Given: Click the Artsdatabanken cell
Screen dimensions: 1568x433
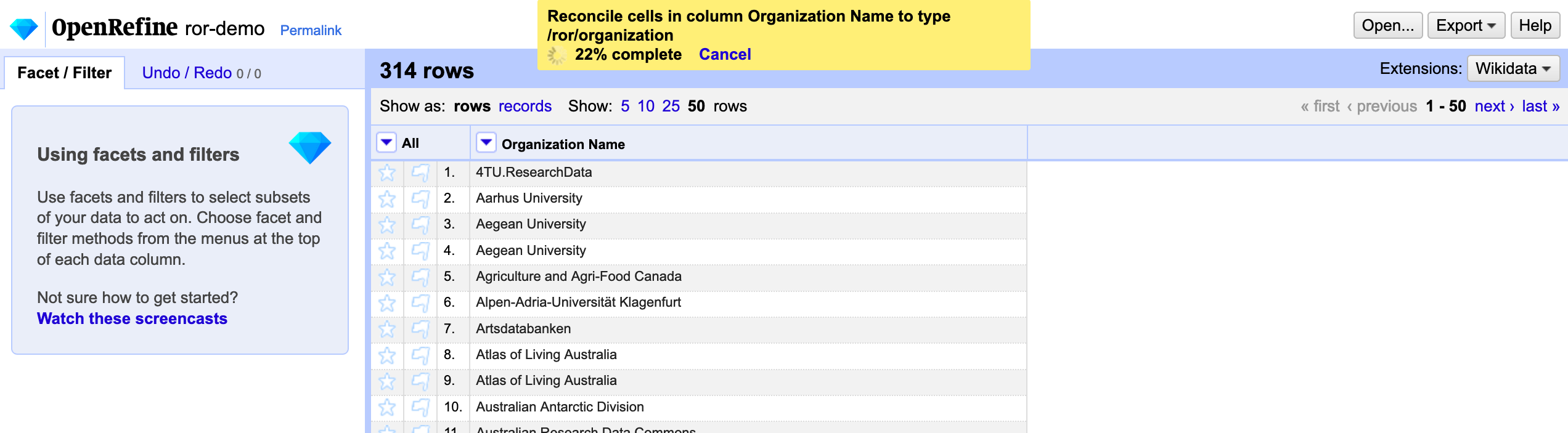Looking at the screenshot, I should coord(748,329).
